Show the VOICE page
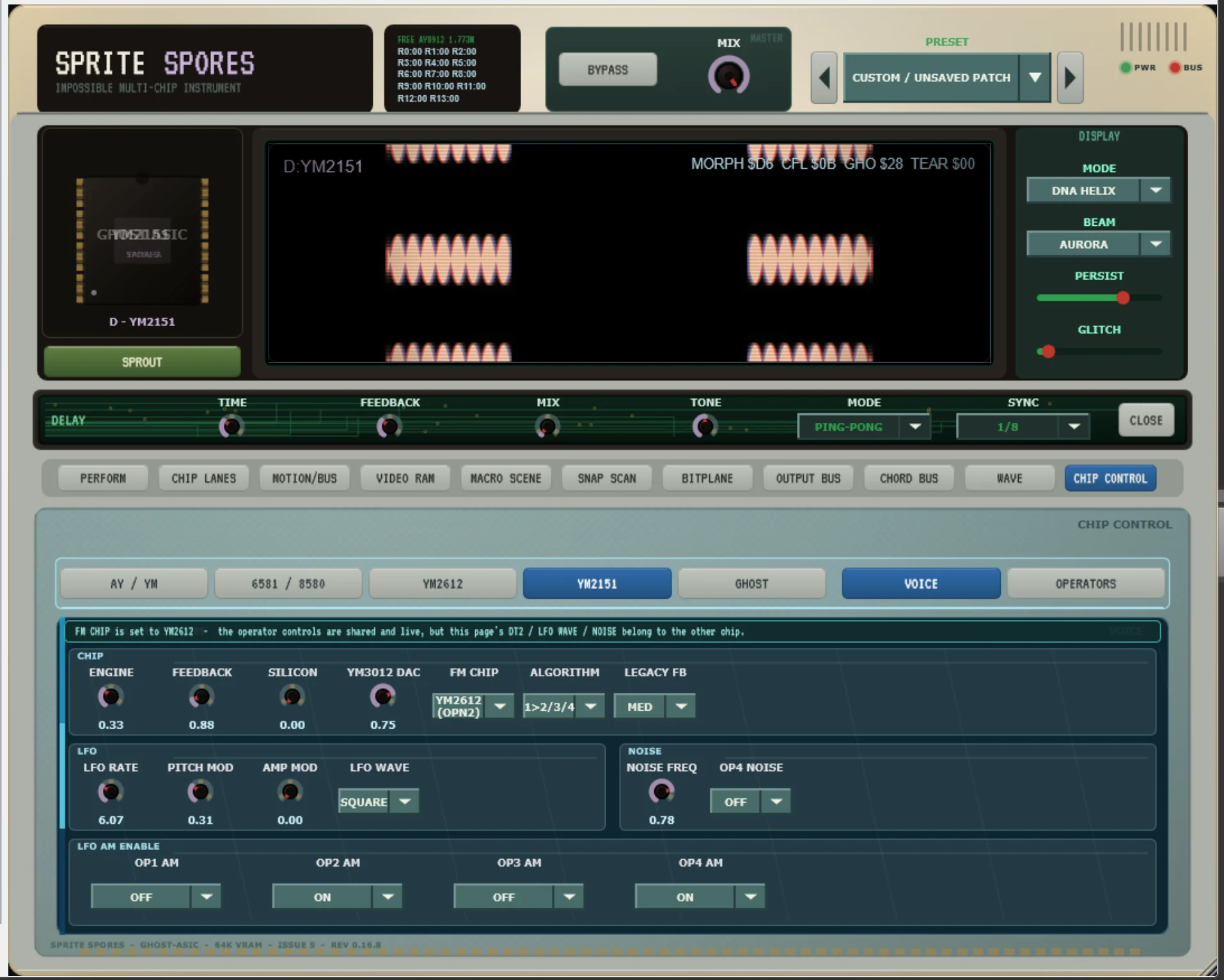Viewport: 1224px width, 980px height. point(921,583)
